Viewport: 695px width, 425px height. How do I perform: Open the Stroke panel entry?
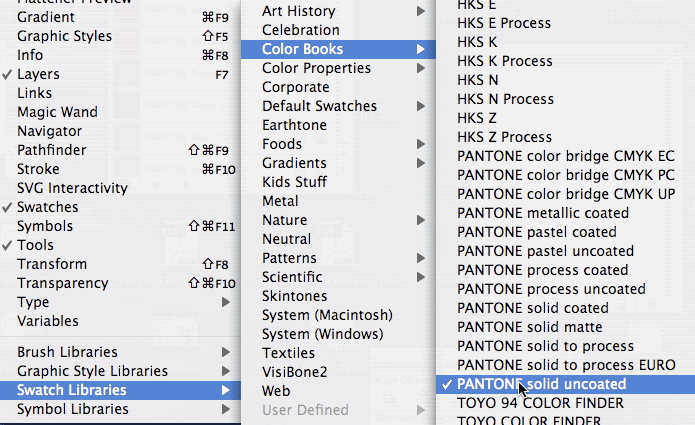pyautogui.click(x=120, y=169)
